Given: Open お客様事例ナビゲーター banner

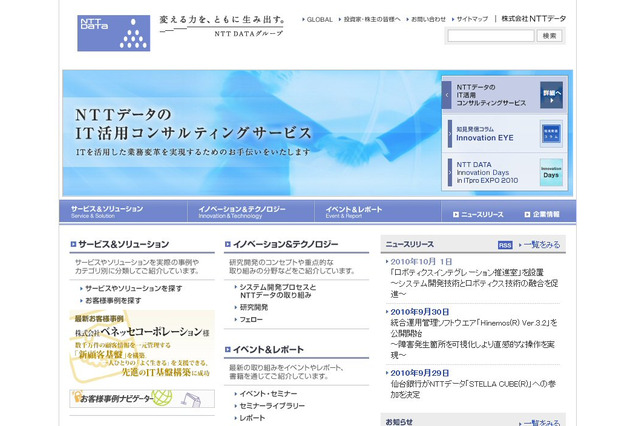Looking at the screenshot, I should [142, 399].
